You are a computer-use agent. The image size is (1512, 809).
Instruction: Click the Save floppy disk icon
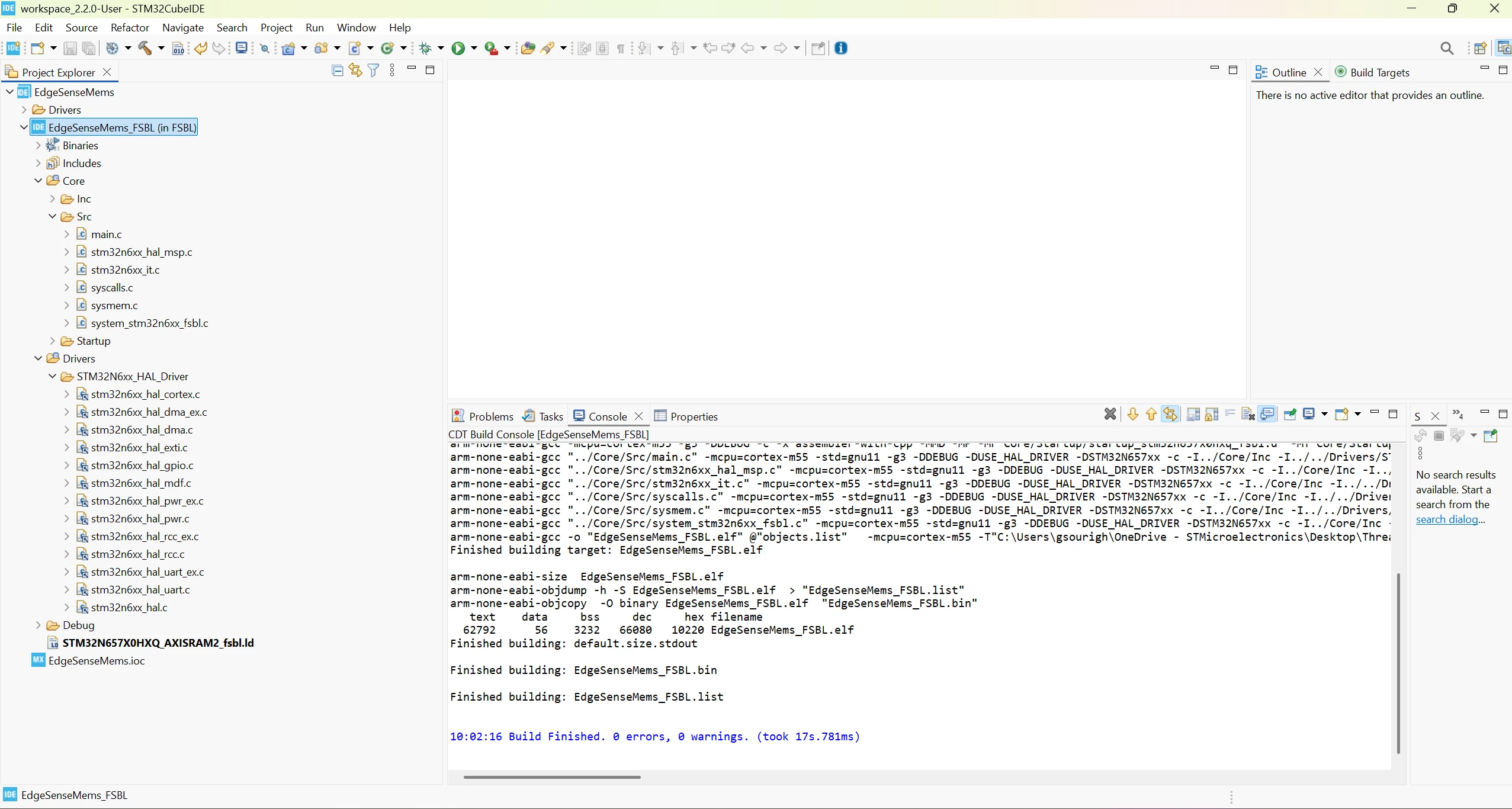point(70,49)
